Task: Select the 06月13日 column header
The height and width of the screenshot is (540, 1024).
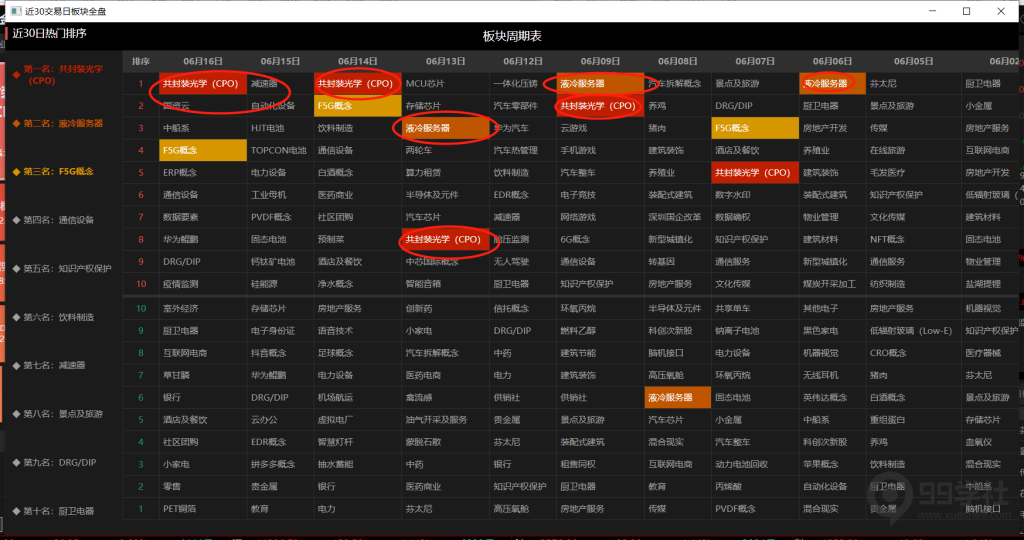Action: (445, 61)
